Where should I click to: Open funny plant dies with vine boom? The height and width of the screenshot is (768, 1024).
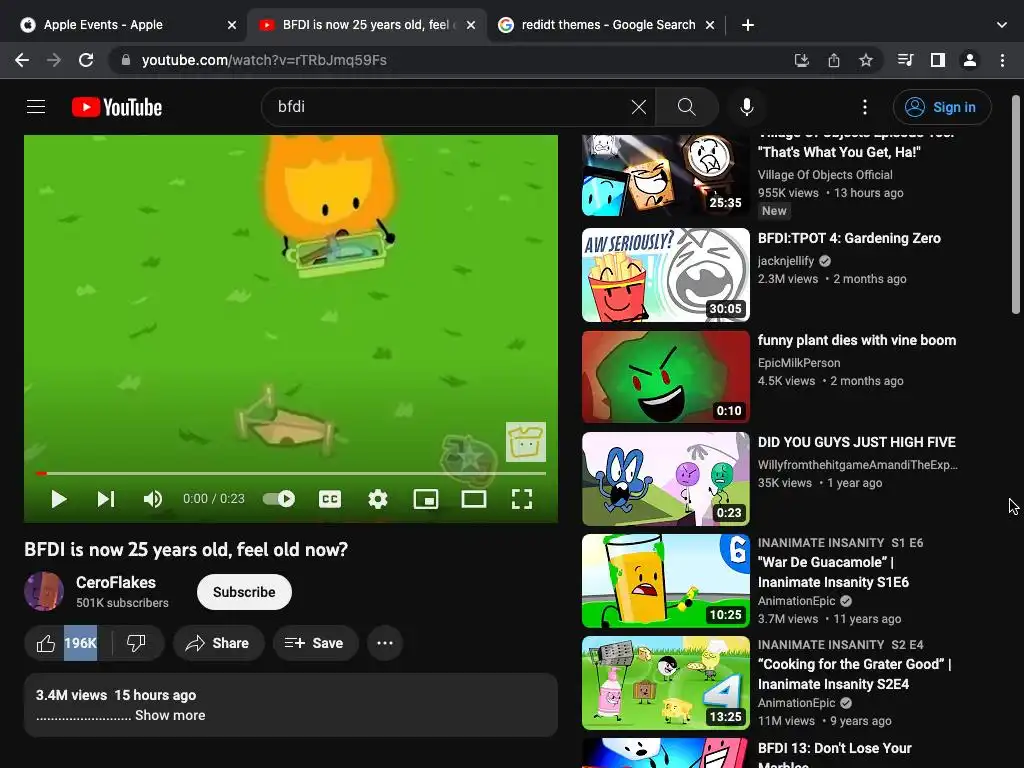pos(856,340)
